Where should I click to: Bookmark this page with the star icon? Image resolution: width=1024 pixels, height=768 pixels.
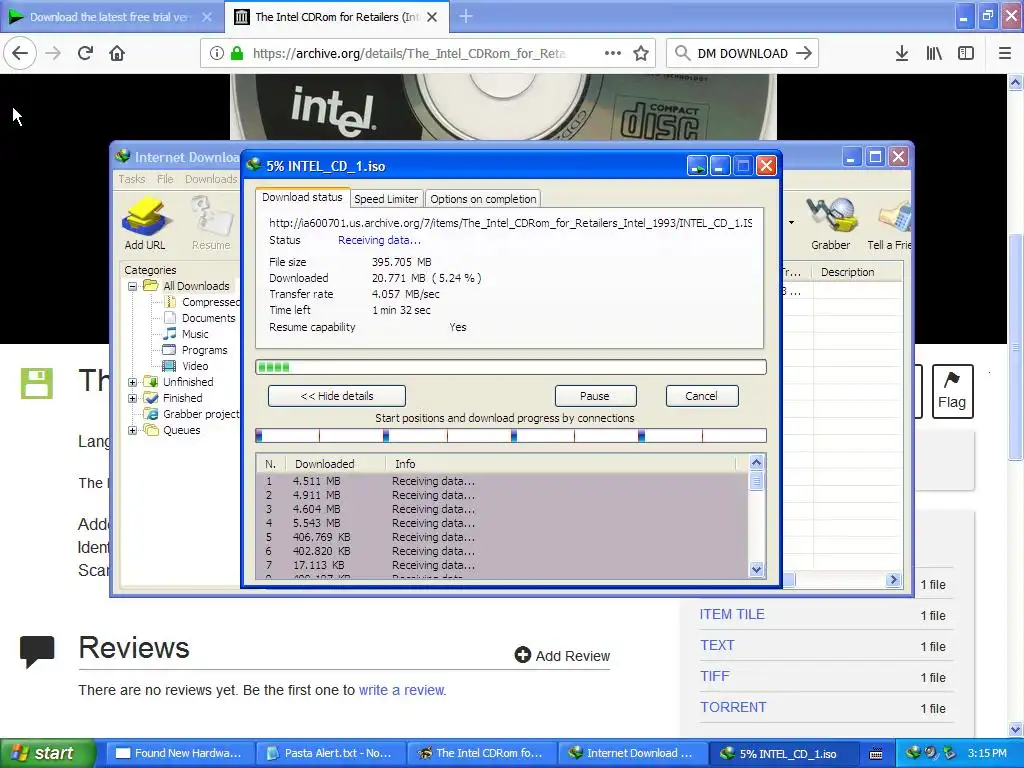(x=641, y=54)
